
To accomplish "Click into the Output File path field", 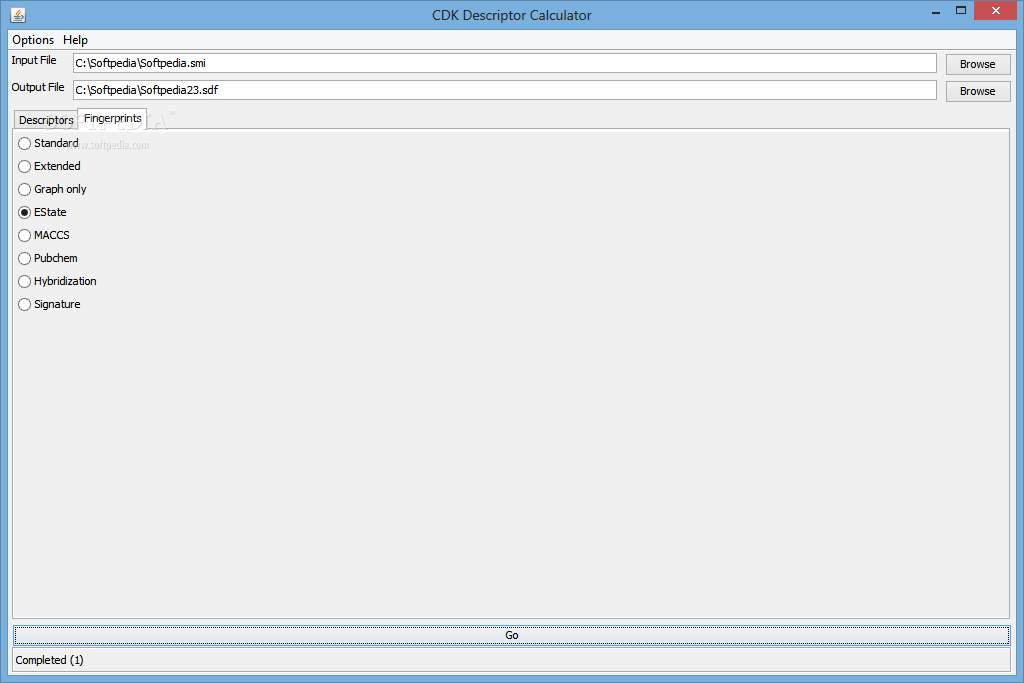I will [504, 90].
